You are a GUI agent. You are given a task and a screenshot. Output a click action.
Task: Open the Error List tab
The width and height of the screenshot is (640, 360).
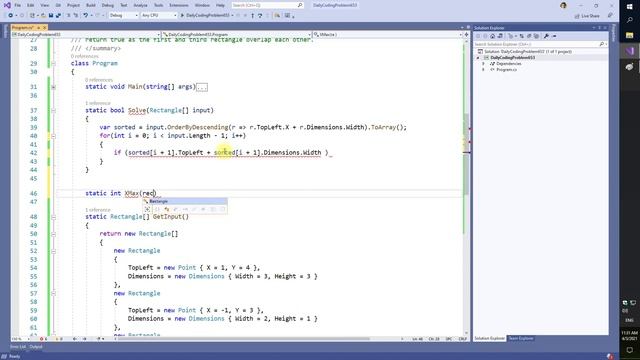(x=18, y=347)
